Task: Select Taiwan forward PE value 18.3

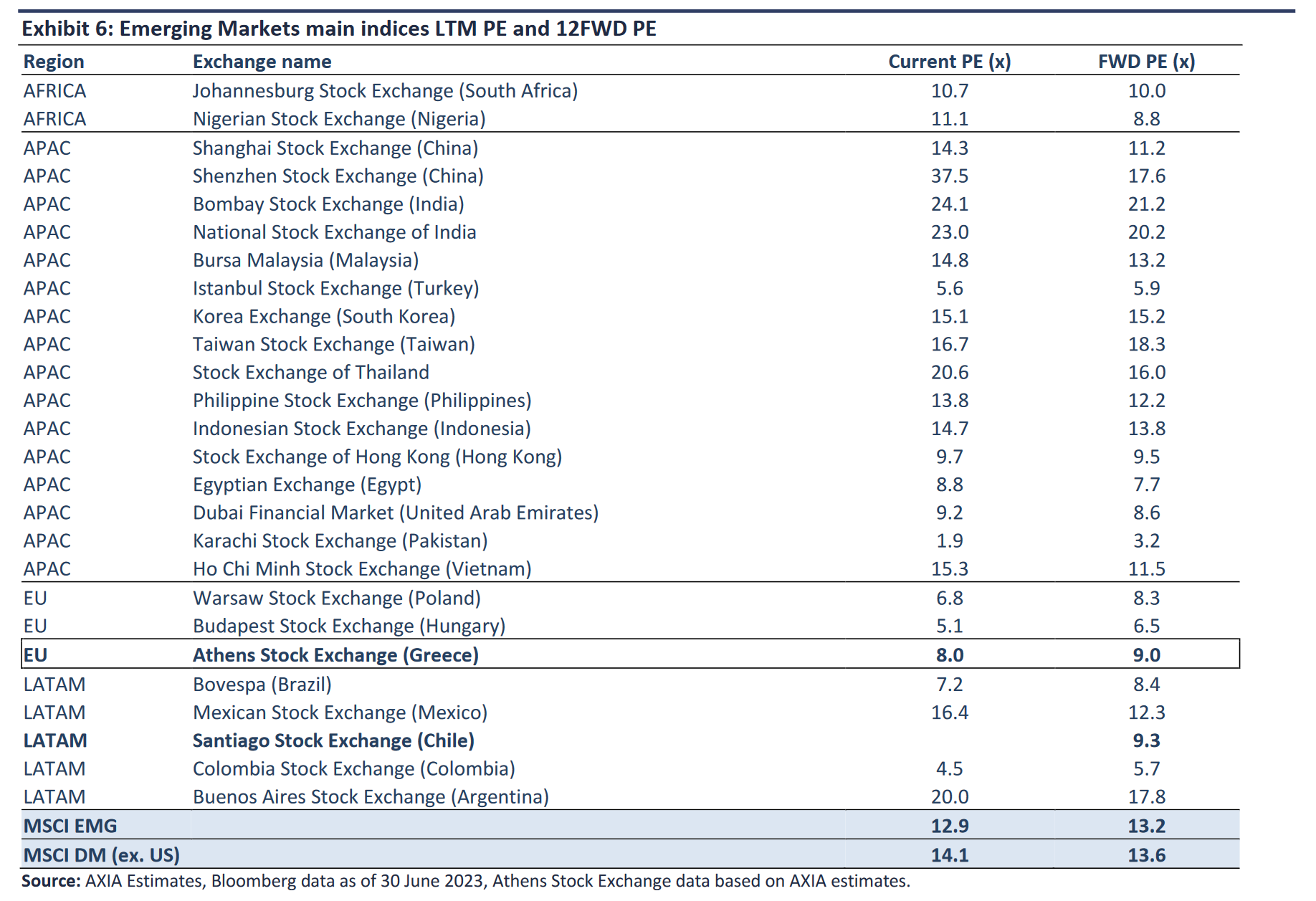Action: pos(1147,344)
